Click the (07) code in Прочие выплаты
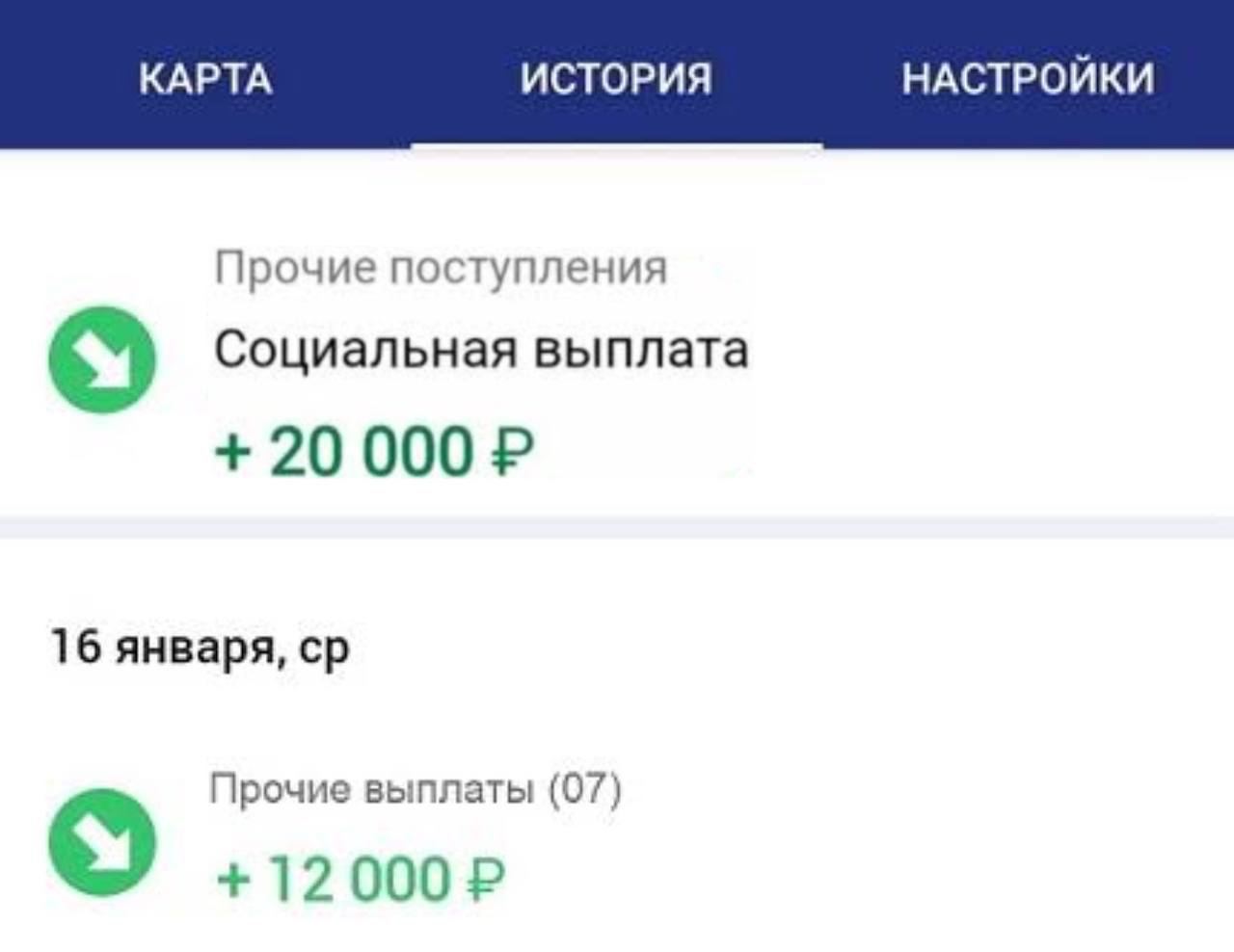Viewport: 1234px width, 952px height. tap(585, 790)
